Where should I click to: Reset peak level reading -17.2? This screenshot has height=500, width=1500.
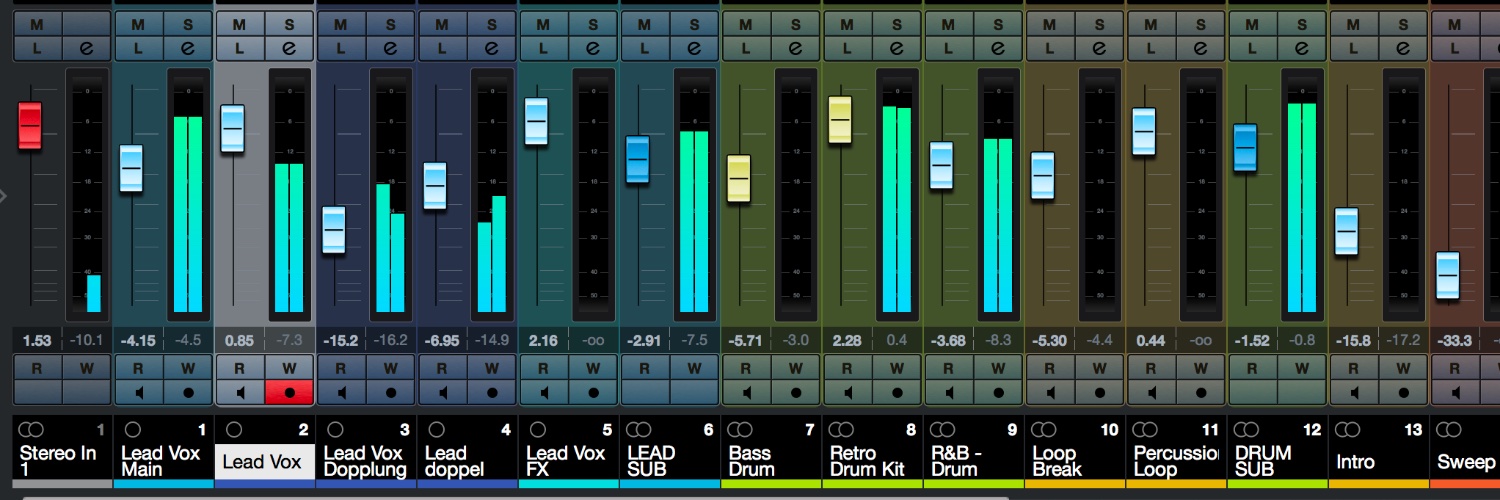[x=1405, y=341]
